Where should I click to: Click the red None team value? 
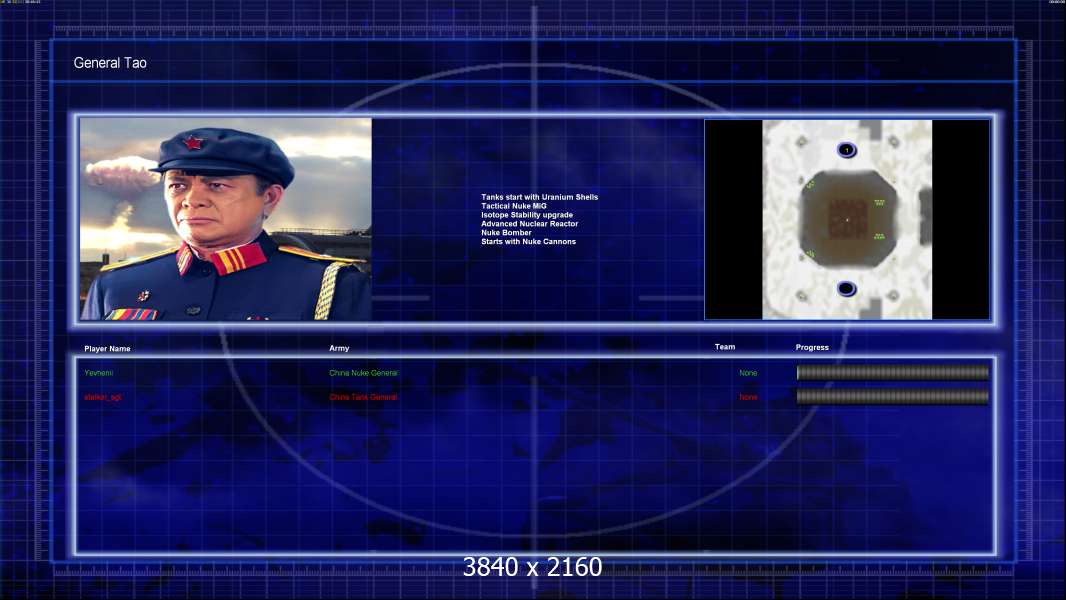748,397
